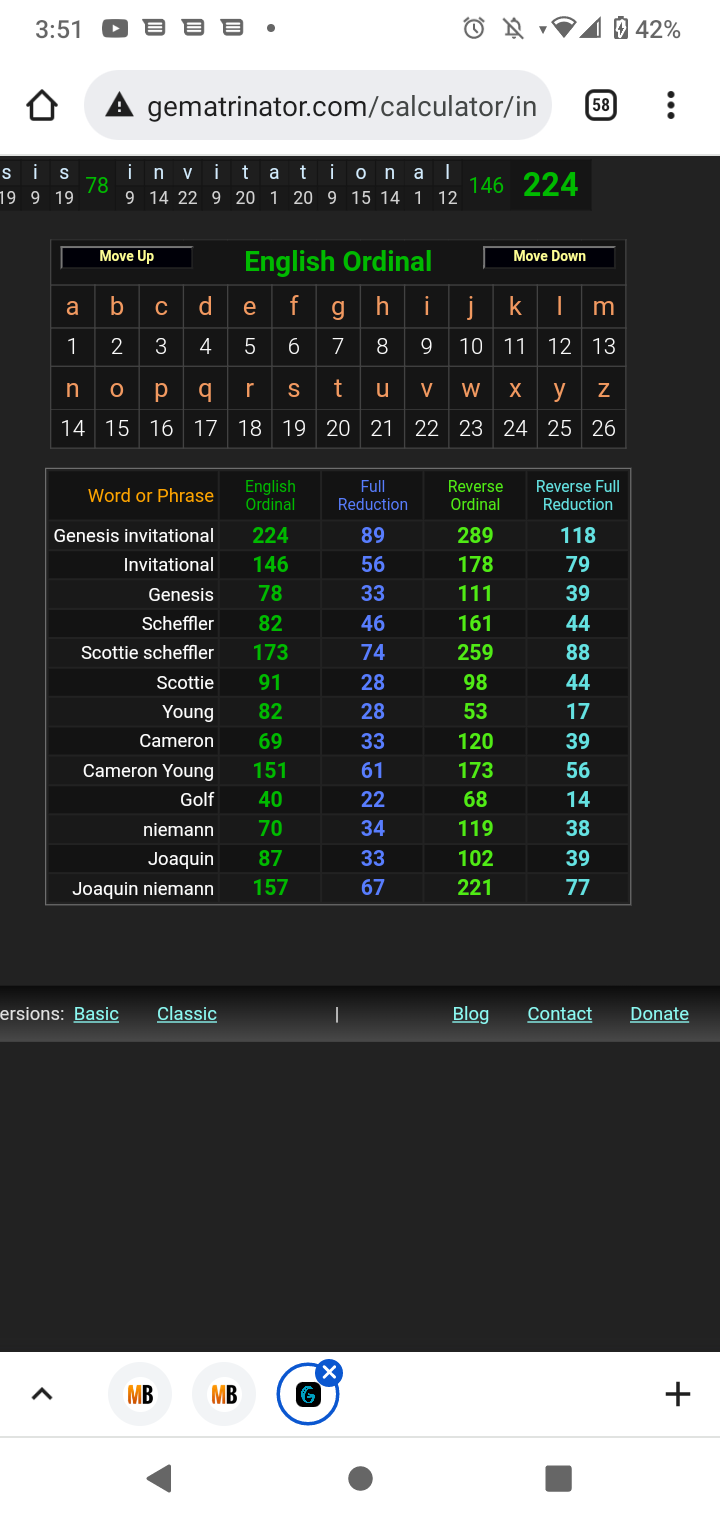Switch to the first MB tab thumbnail
720x1520 pixels.
click(140, 1394)
